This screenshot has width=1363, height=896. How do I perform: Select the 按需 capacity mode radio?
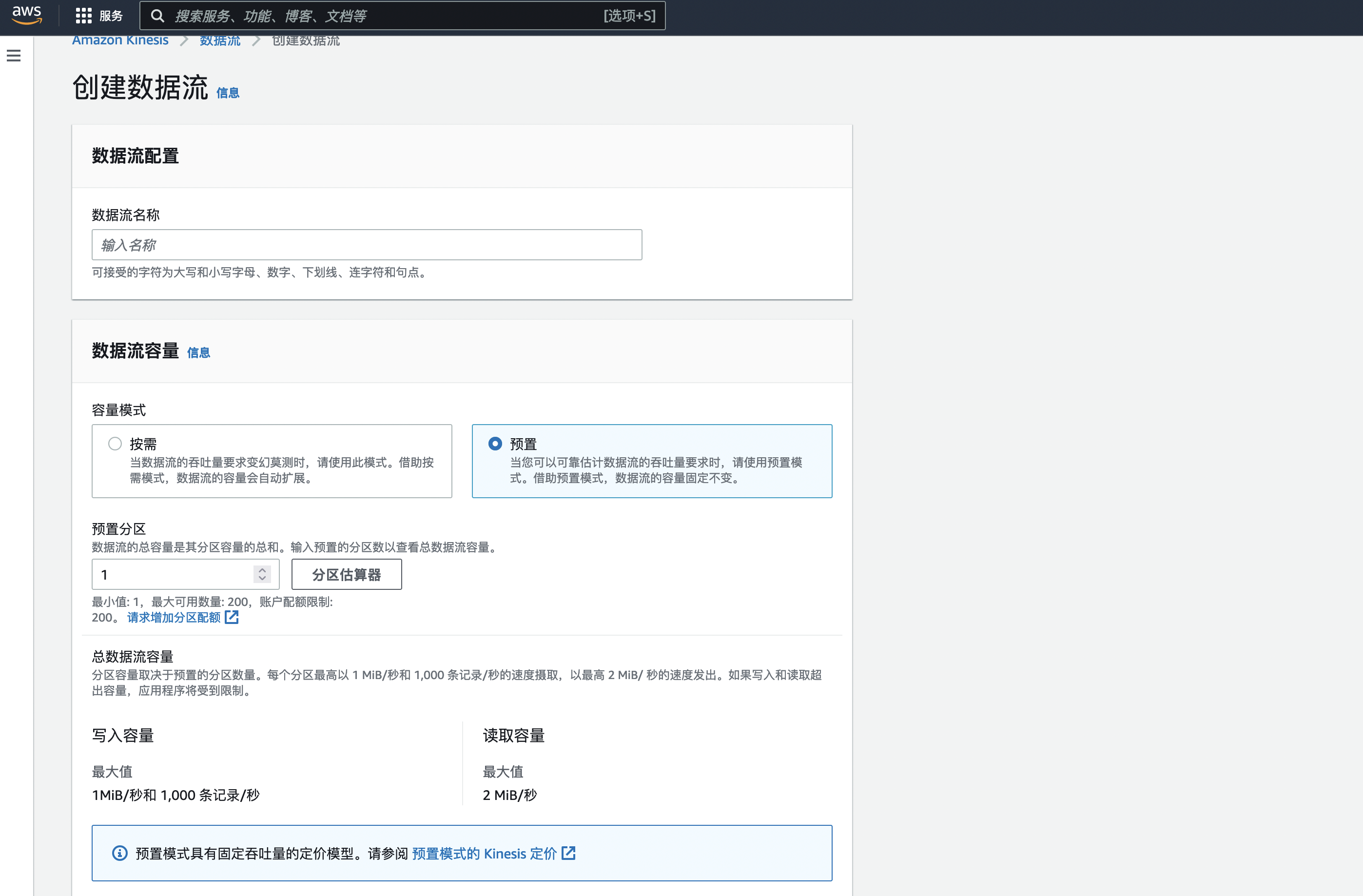tap(115, 444)
